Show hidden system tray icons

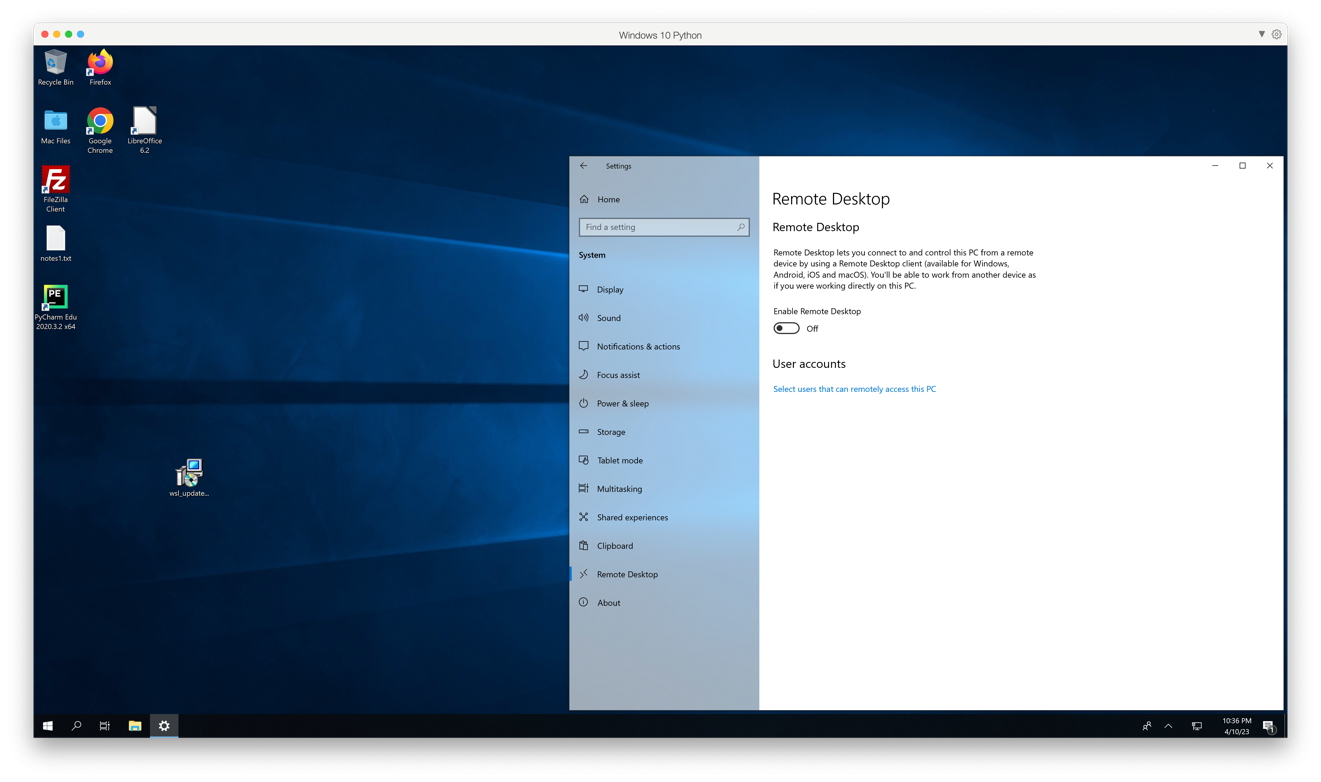point(1168,726)
